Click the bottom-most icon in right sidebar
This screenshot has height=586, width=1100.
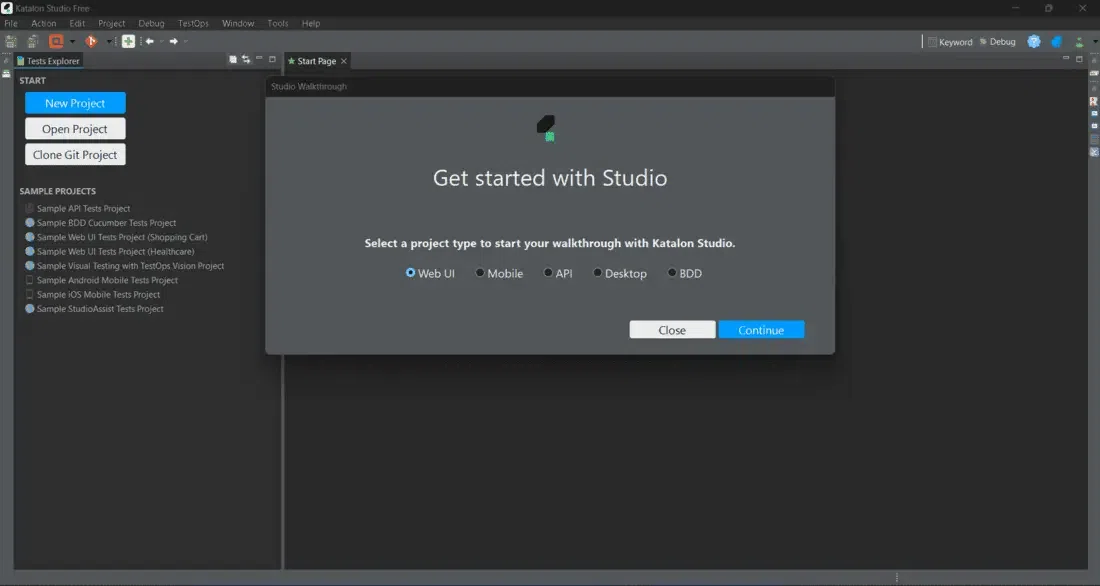click(x=1094, y=152)
